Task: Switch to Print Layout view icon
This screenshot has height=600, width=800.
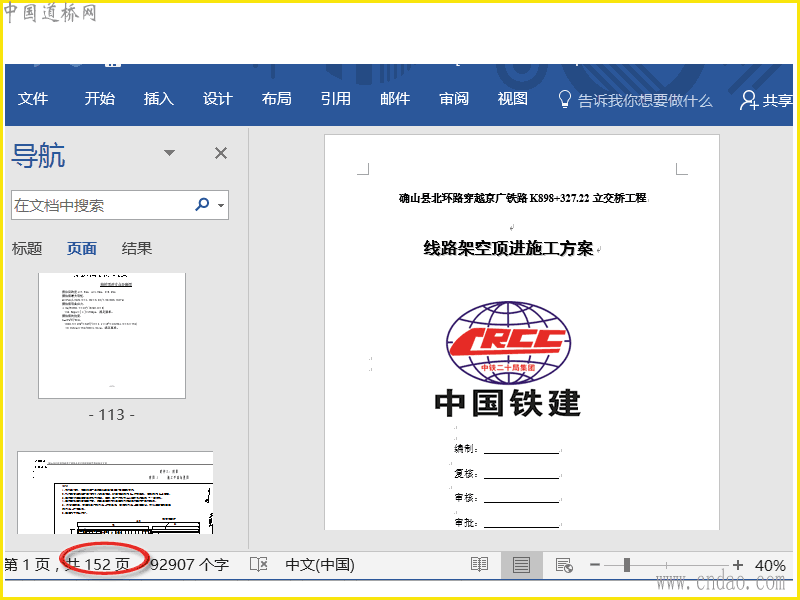Action: [x=521, y=565]
